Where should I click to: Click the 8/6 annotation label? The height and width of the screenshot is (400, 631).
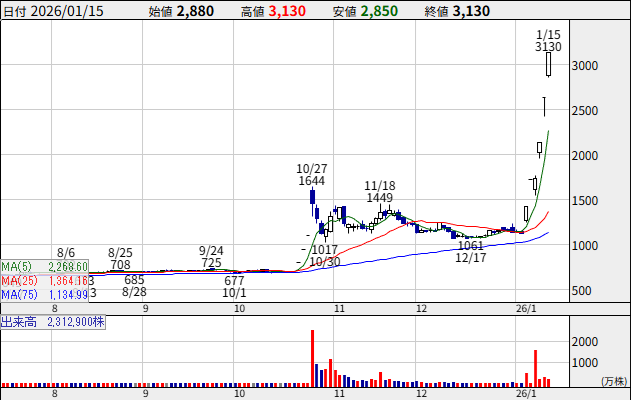click(x=66, y=253)
